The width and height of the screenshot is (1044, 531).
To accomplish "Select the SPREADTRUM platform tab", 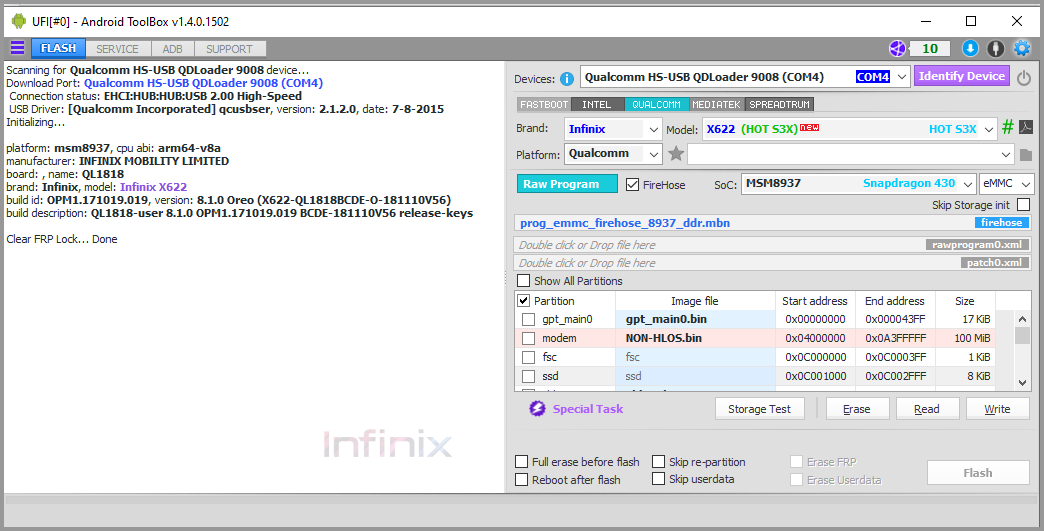I will (780, 104).
